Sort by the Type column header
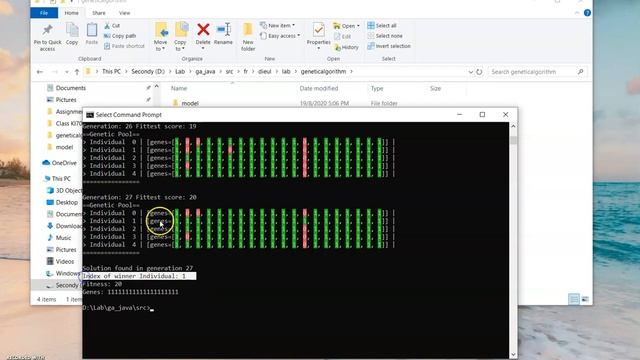The width and height of the screenshot is (640, 360). [377, 88]
